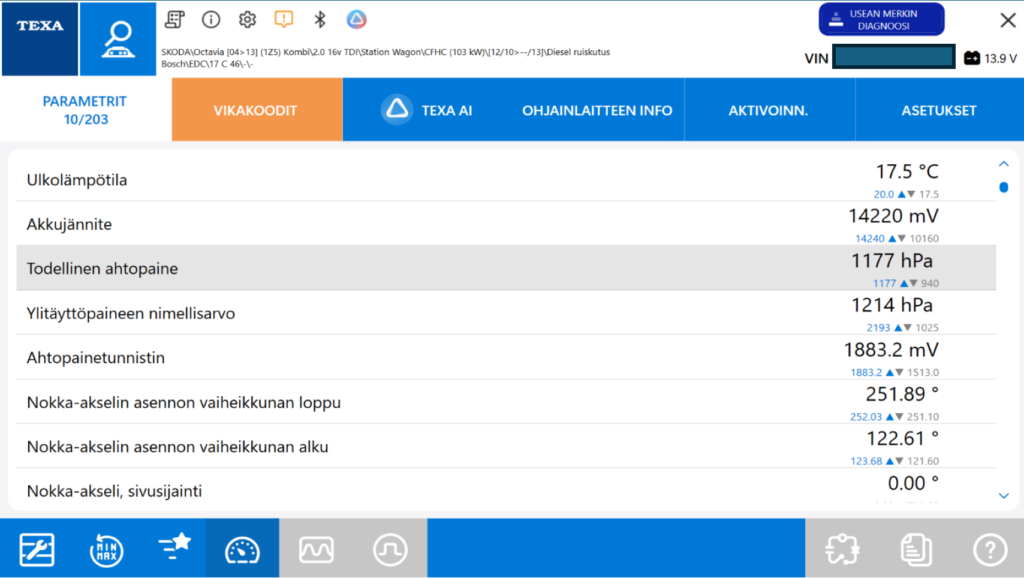The image size is (1024, 578).
Task: Click the 1883.2 mV boost sensor value
Action: (891, 350)
